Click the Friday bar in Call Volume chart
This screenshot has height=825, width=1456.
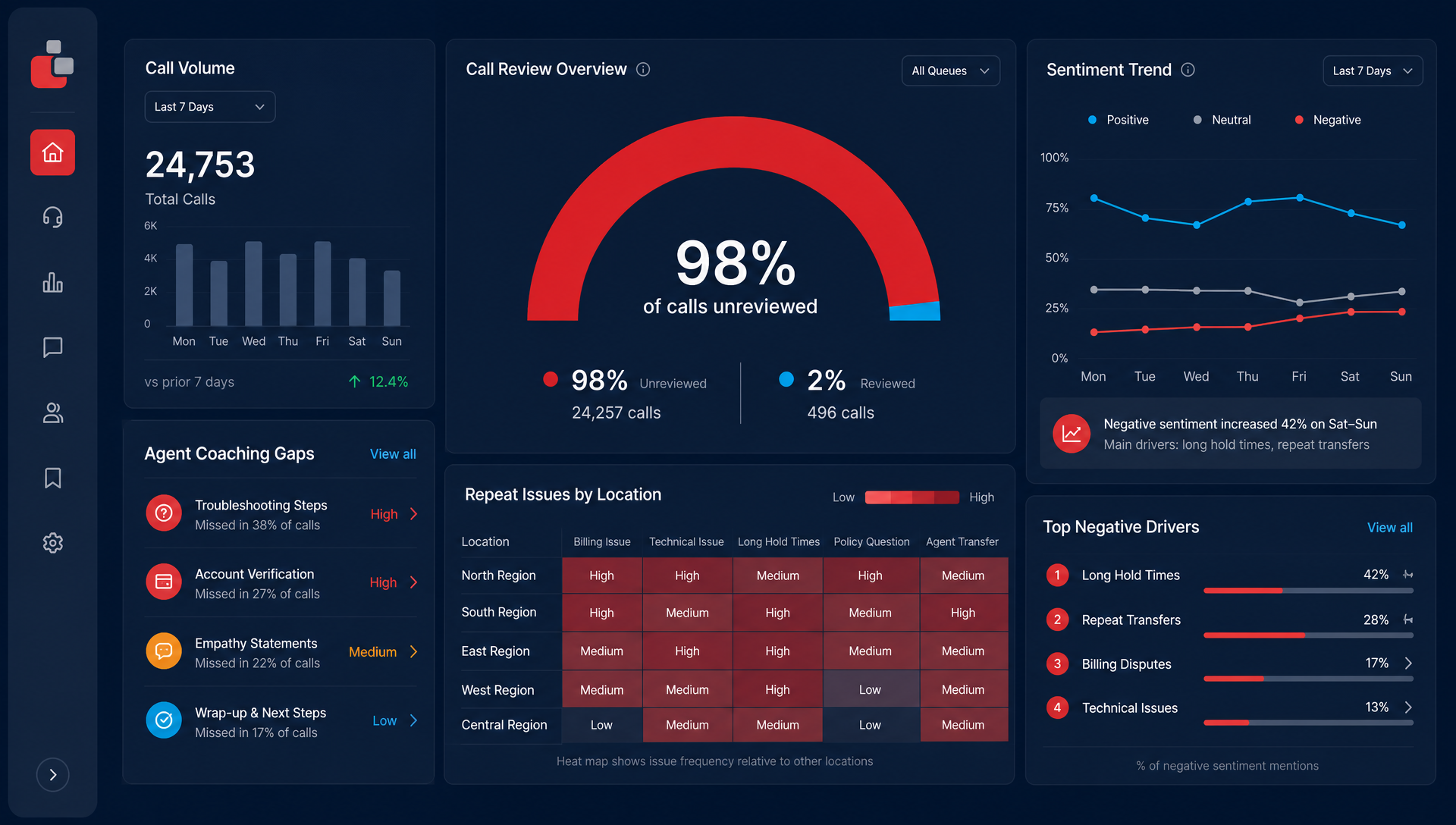pyautogui.click(x=322, y=284)
